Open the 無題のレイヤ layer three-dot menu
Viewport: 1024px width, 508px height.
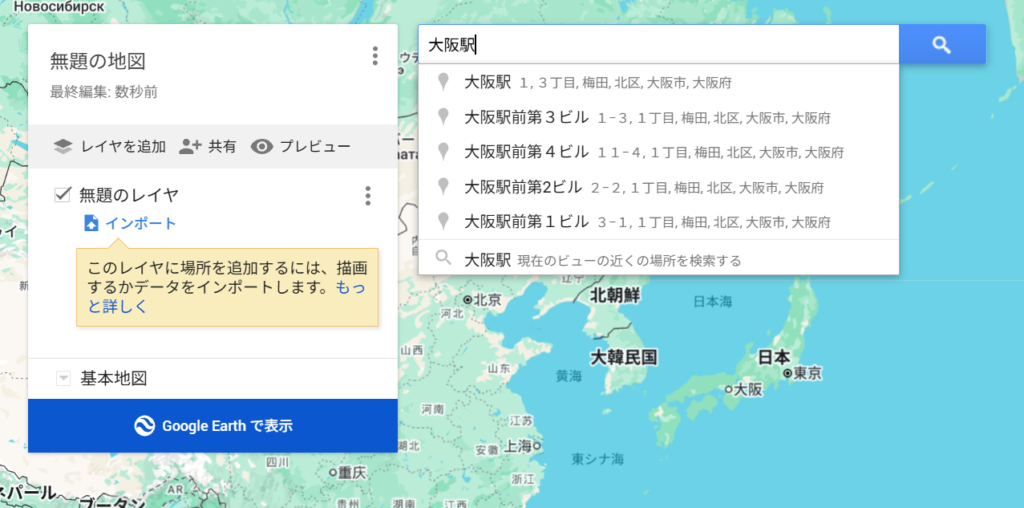pos(368,195)
